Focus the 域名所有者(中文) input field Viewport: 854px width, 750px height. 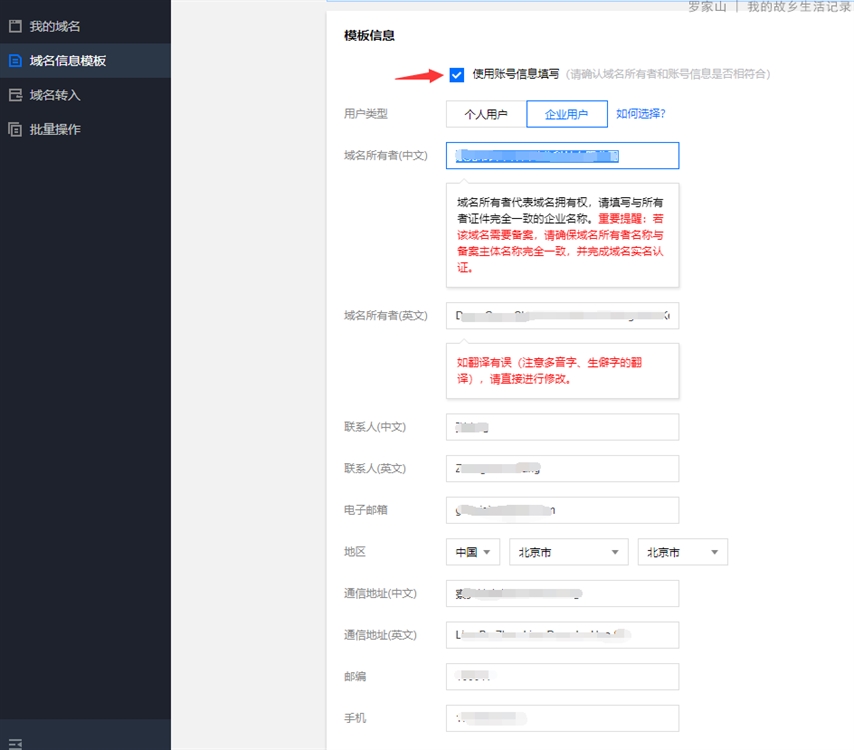click(562, 155)
